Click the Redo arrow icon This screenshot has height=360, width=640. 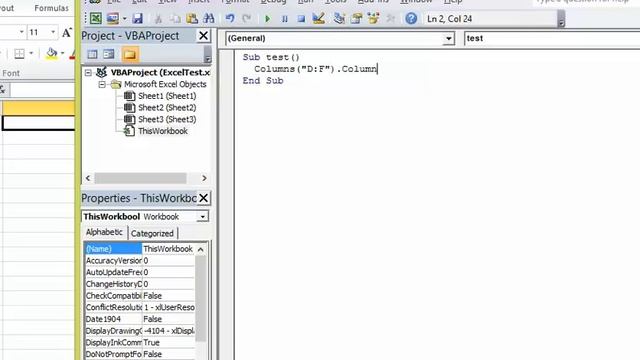pyautogui.click(x=247, y=18)
